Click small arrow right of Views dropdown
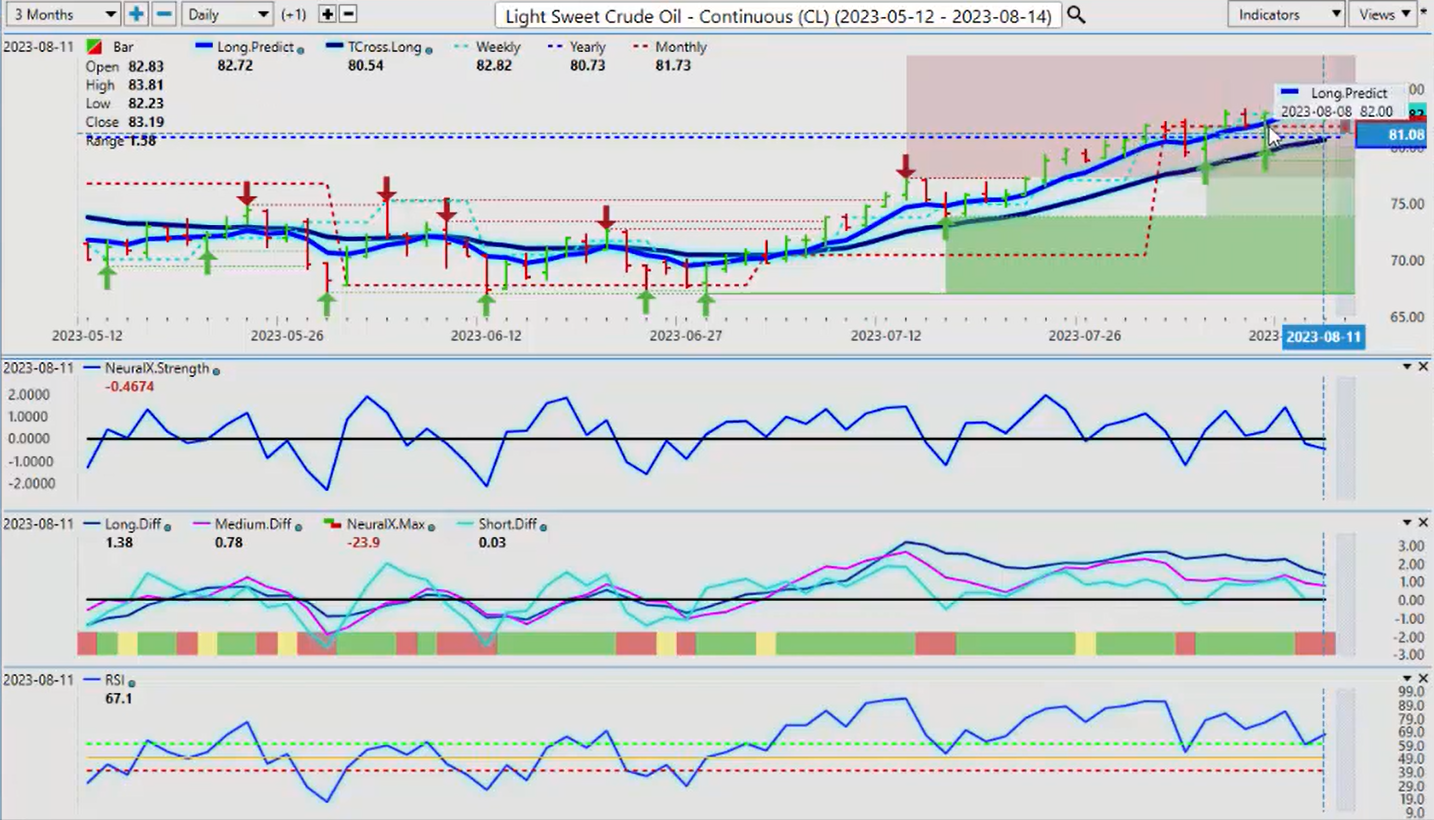 (1424, 10)
